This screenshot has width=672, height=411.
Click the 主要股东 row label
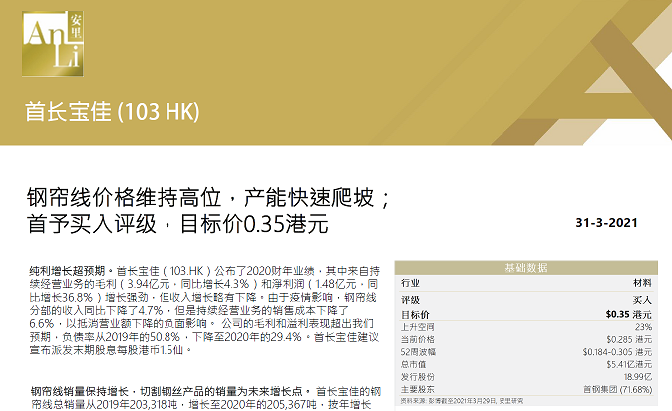tap(417, 389)
